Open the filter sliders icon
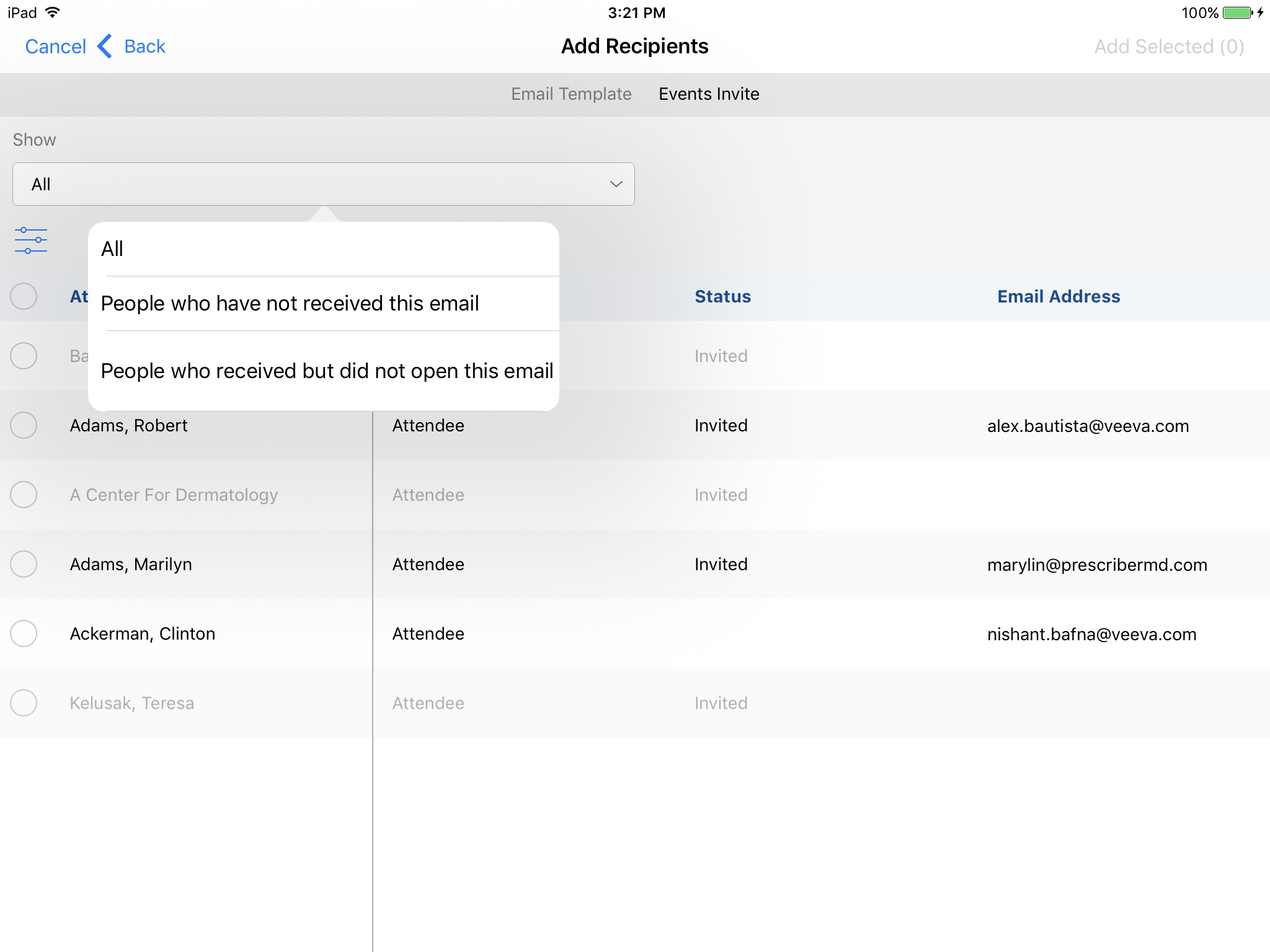The height and width of the screenshot is (952, 1270). (31, 240)
